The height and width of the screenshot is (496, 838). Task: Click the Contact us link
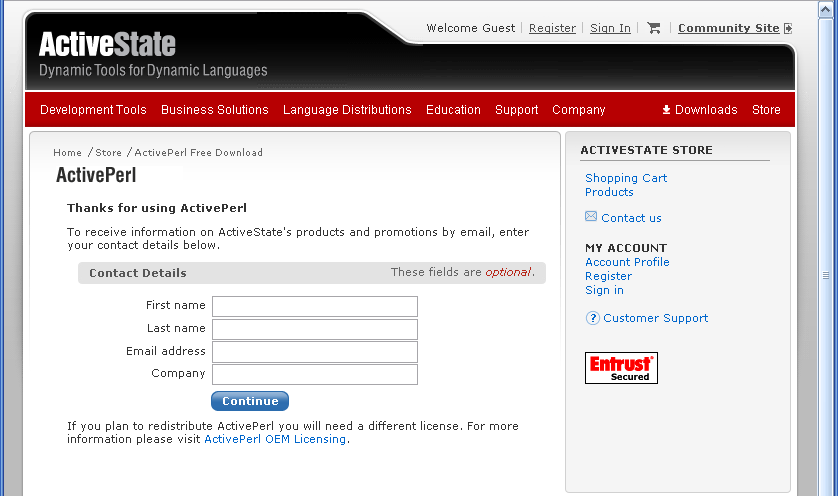click(x=631, y=218)
